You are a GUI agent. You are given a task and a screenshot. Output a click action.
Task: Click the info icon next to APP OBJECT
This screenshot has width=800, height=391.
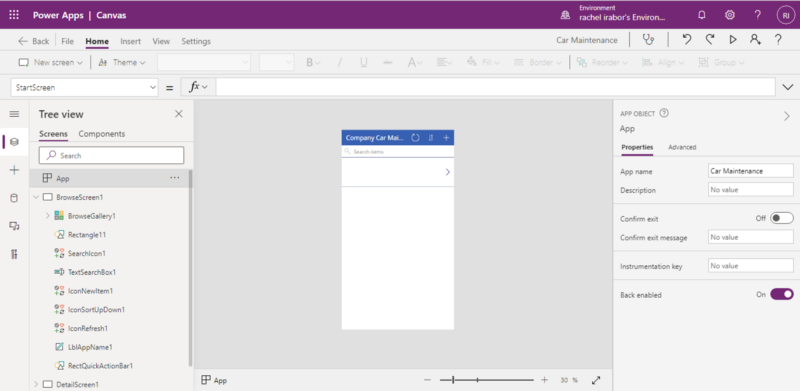pyautogui.click(x=664, y=113)
